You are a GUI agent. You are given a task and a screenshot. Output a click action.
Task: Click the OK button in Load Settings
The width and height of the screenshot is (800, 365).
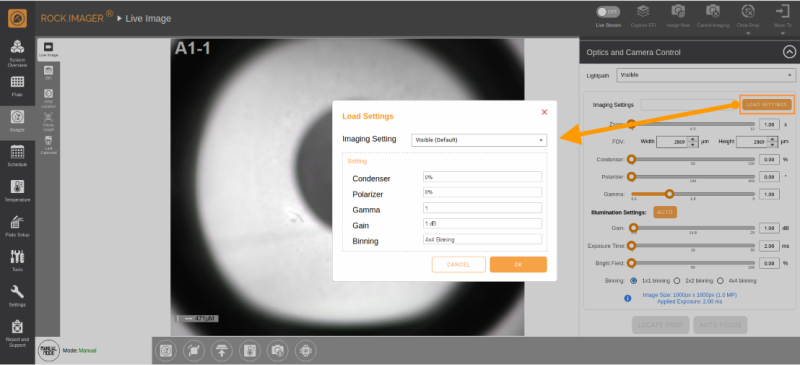[x=518, y=264]
